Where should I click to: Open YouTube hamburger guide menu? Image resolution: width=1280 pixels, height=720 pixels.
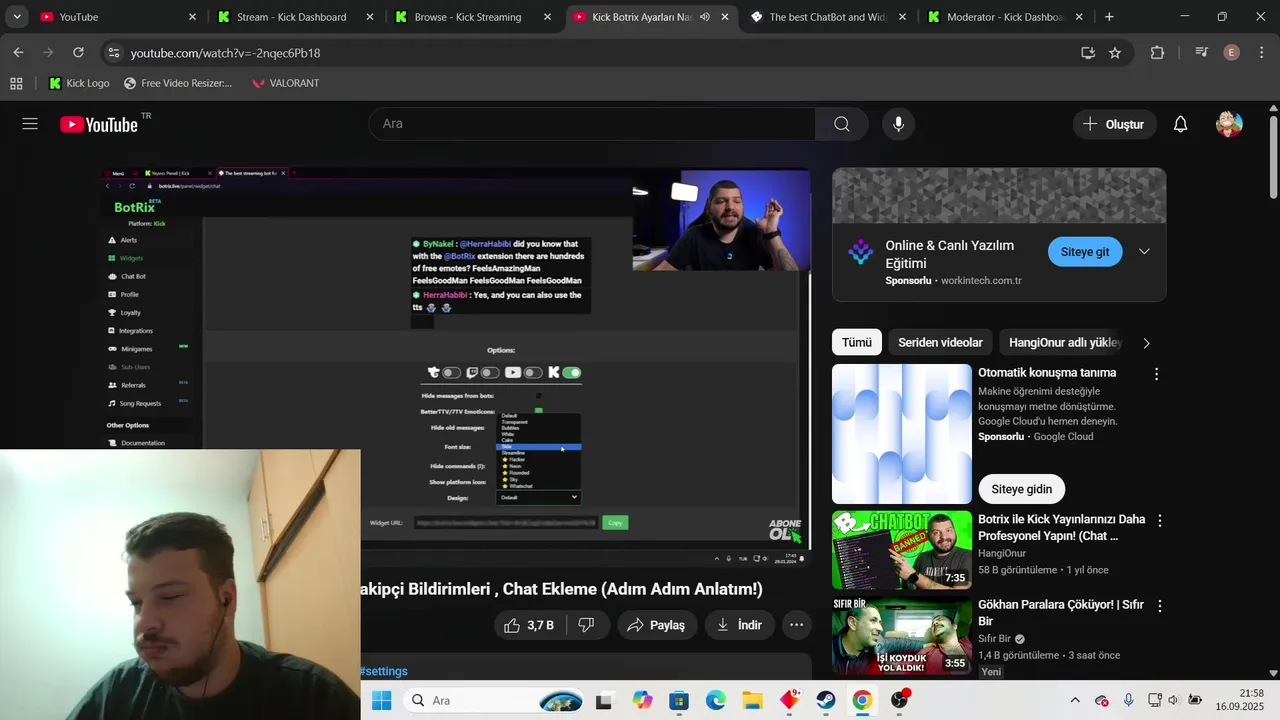pos(30,124)
